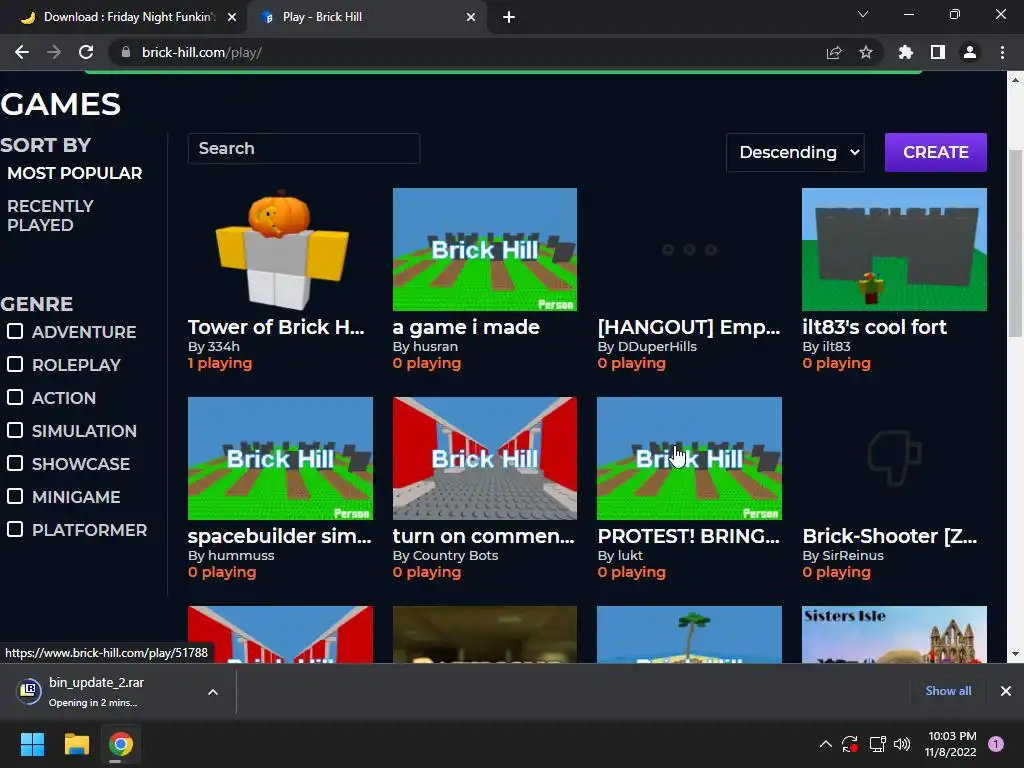The image size is (1024, 768).
Task: Select the MINIGAME genre checkbox
Action: click(x=15, y=496)
